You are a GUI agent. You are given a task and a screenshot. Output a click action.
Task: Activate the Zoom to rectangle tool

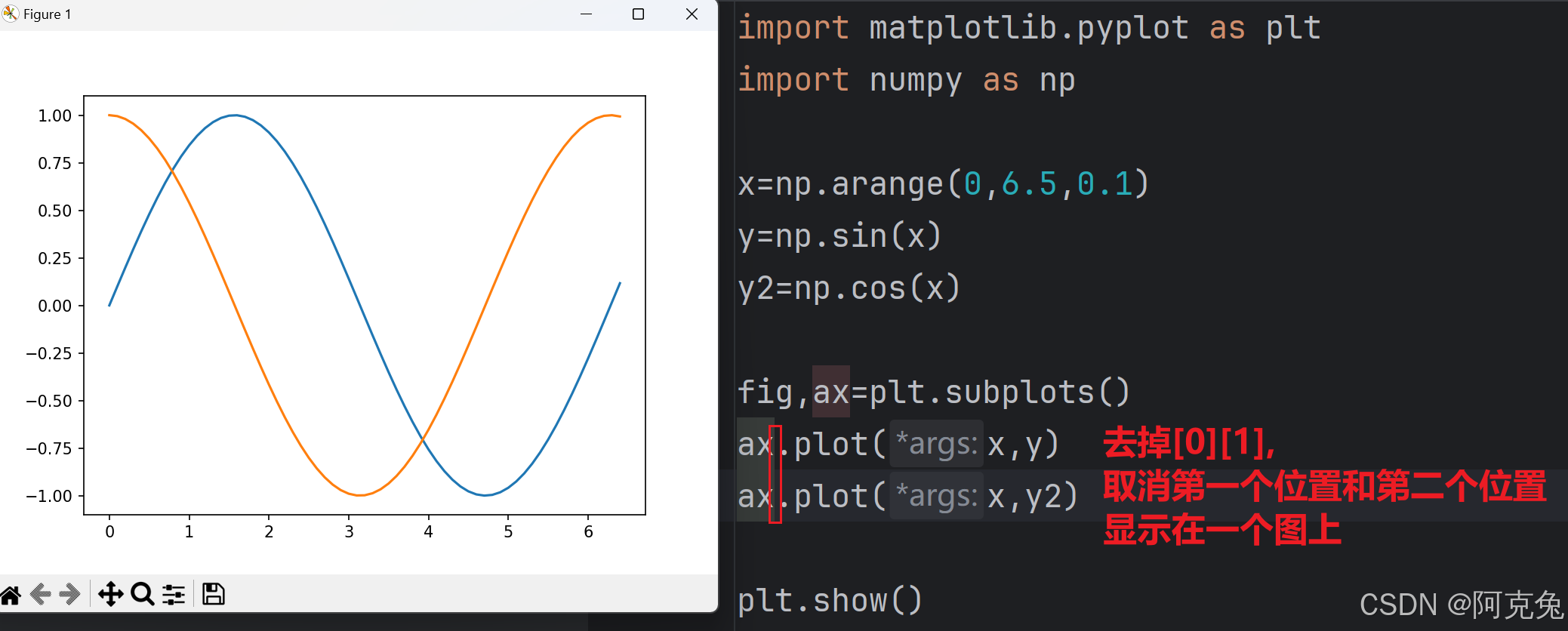142,595
